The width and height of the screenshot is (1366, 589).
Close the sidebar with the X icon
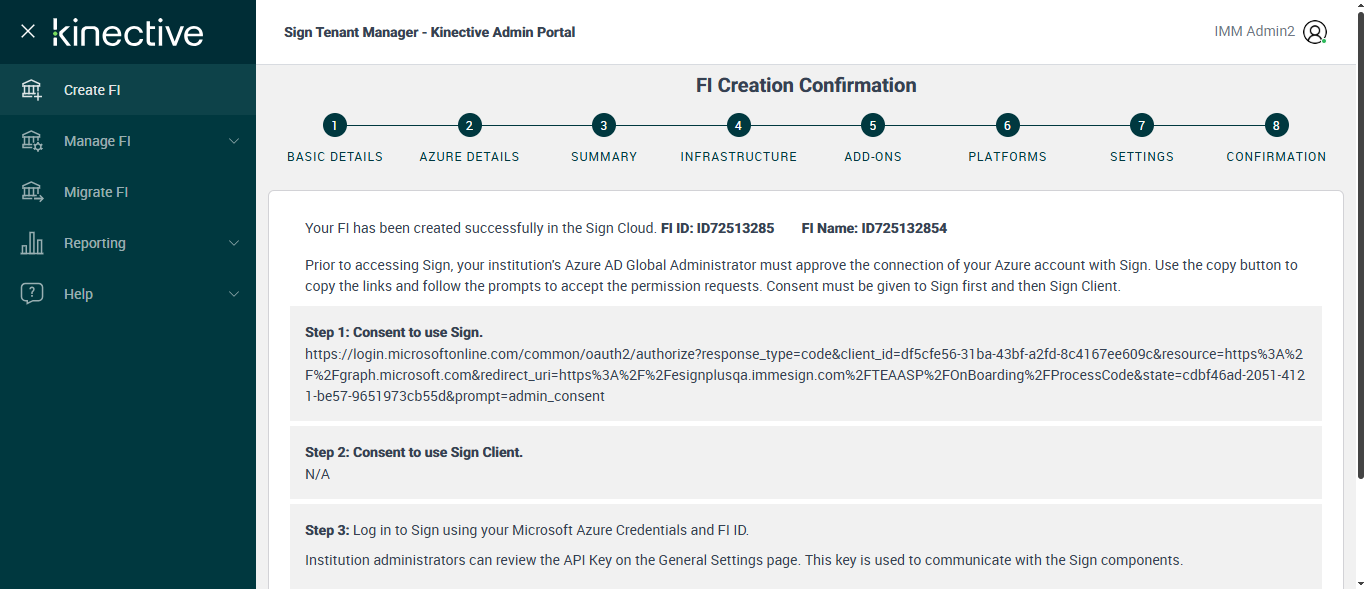28,32
